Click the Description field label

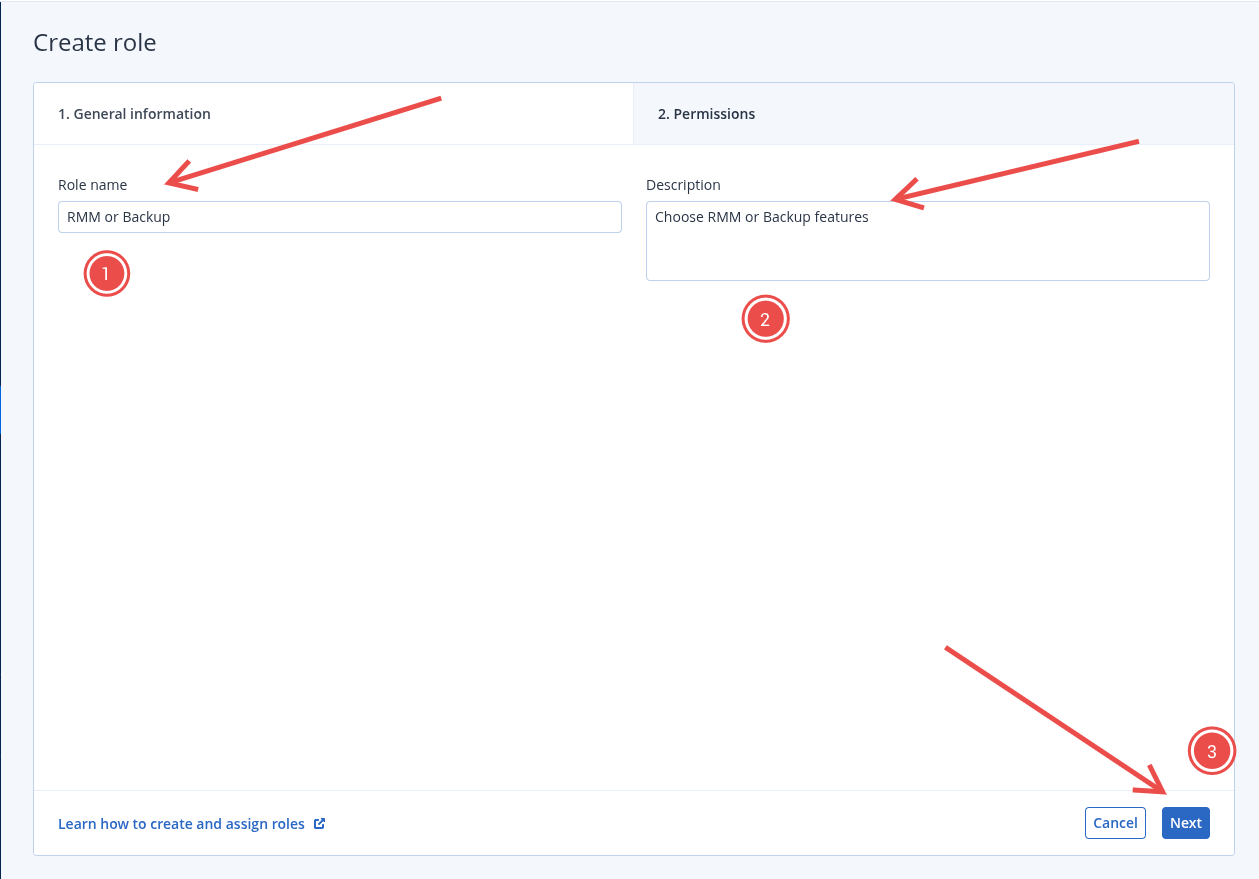click(683, 185)
